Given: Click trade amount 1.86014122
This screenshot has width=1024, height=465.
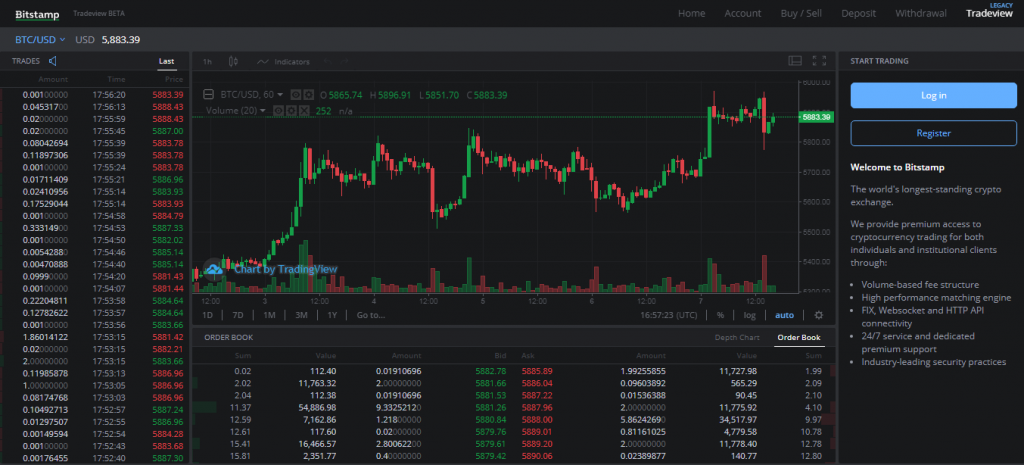Looking at the screenshot, I should pyautogui.click(x=45, y=337).
